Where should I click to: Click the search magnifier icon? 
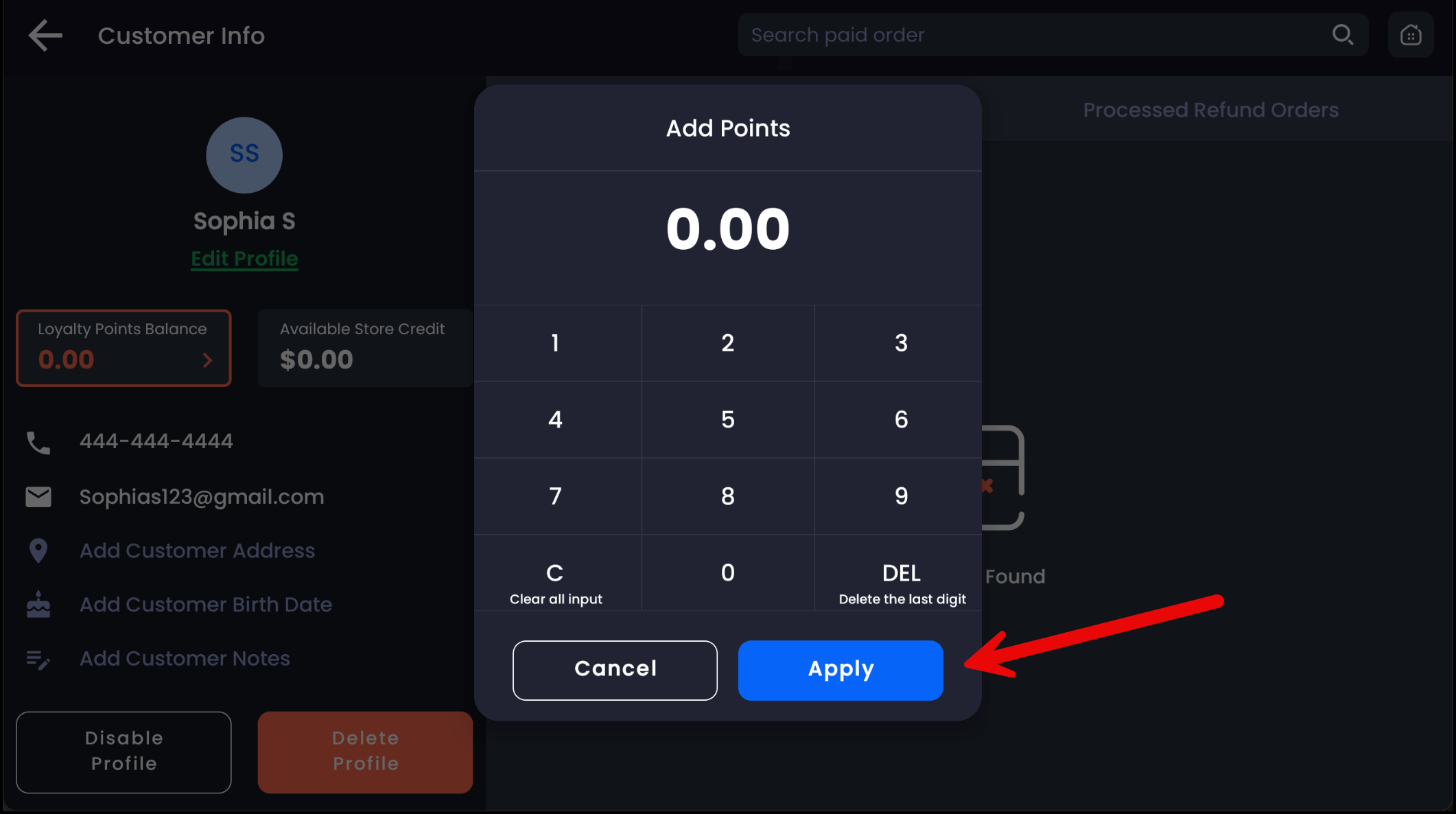(1342, 35)
